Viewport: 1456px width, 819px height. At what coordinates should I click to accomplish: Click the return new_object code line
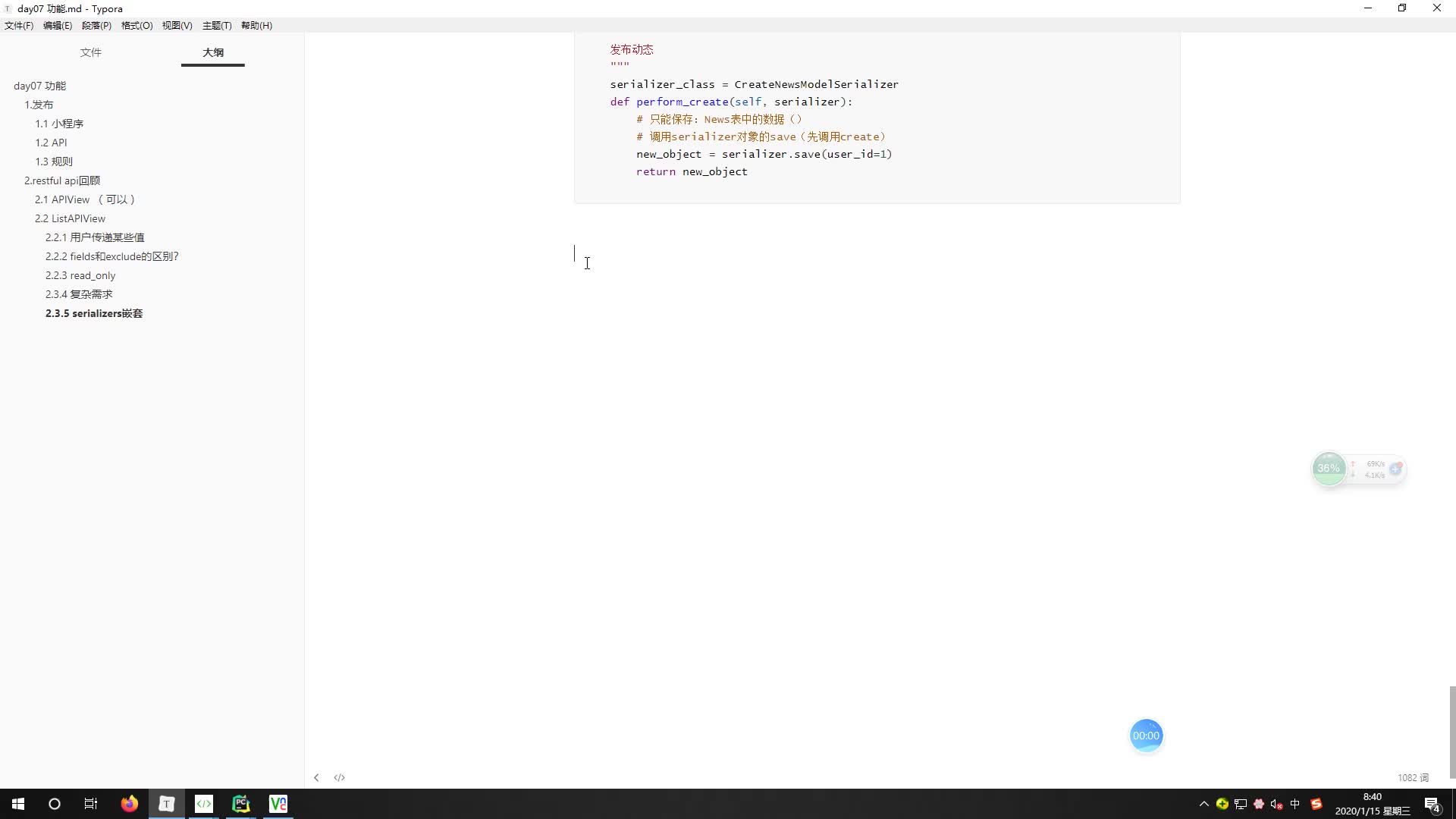pyautogui.click(x=692, y=171)
